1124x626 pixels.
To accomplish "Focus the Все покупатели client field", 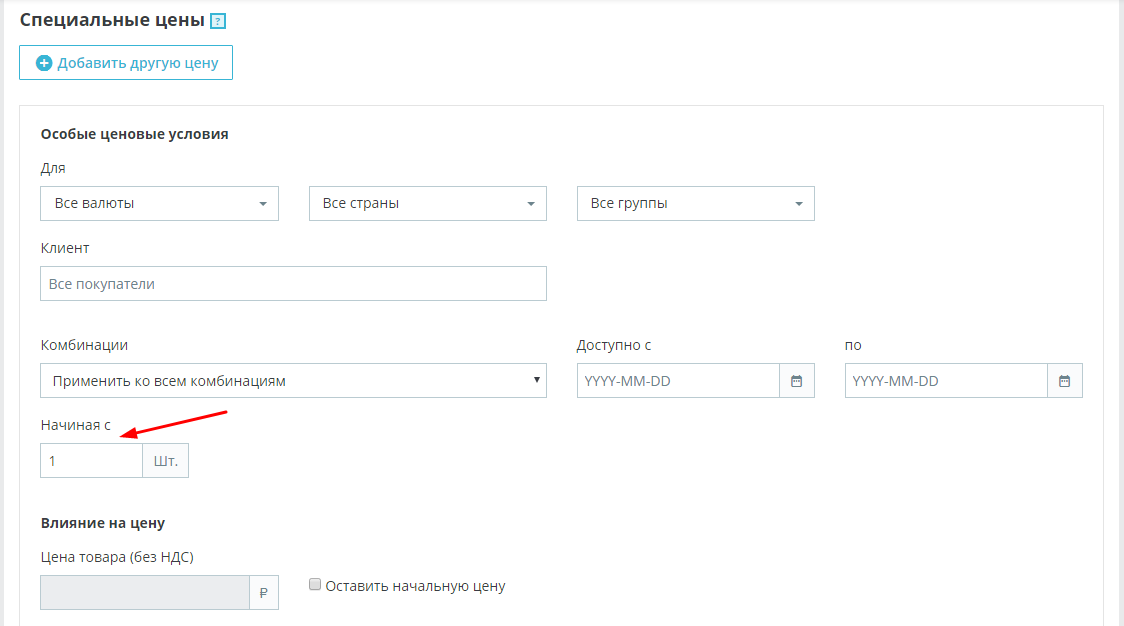I will point(293,284).
